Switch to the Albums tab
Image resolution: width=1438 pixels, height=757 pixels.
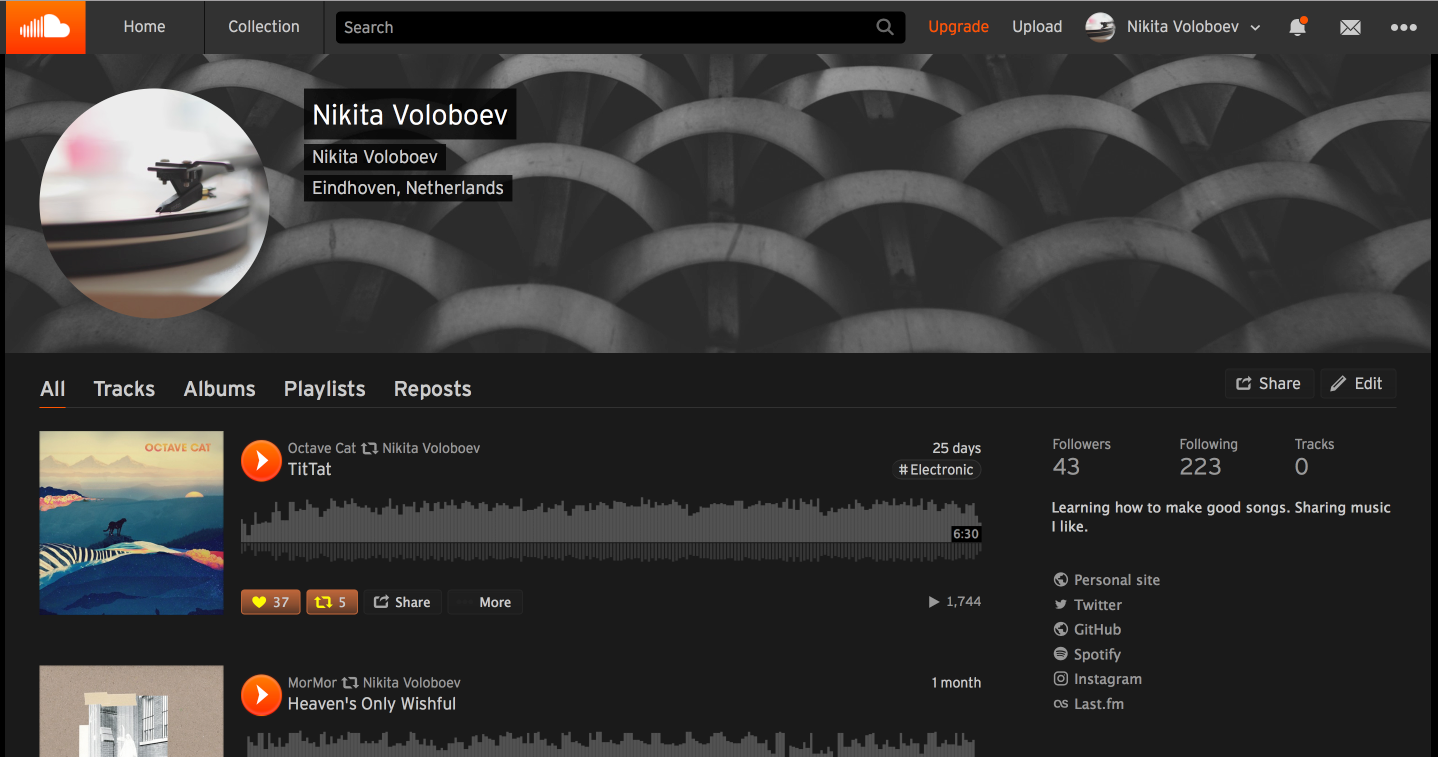pyautogui.click(x=220, y=389)
